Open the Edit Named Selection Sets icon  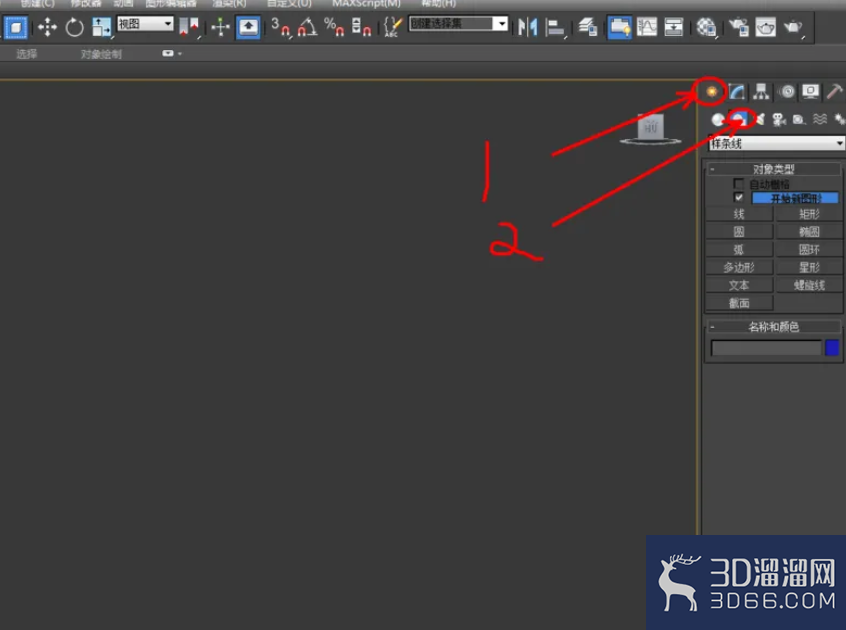point(392,27)
